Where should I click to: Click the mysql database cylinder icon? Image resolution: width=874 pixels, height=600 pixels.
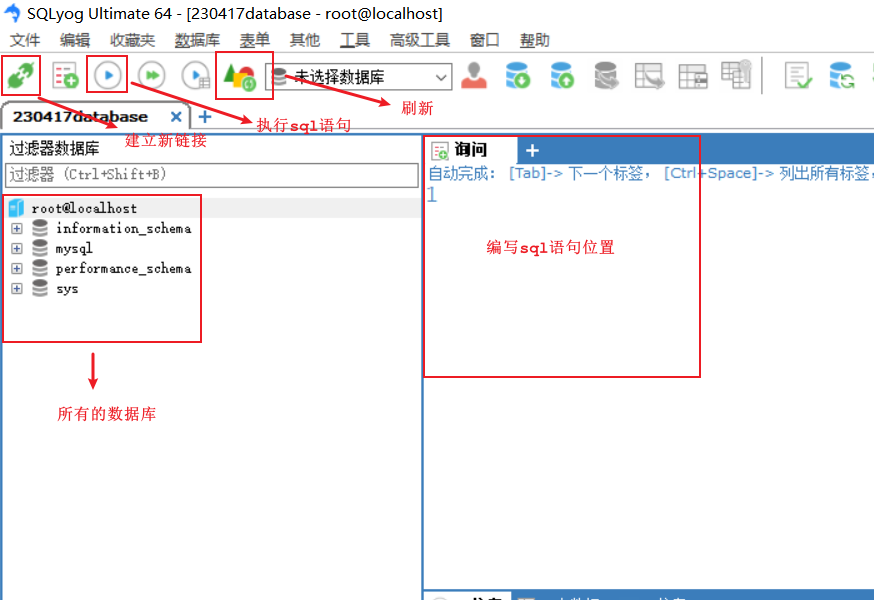pyautogui.click(x=40, y=249)
